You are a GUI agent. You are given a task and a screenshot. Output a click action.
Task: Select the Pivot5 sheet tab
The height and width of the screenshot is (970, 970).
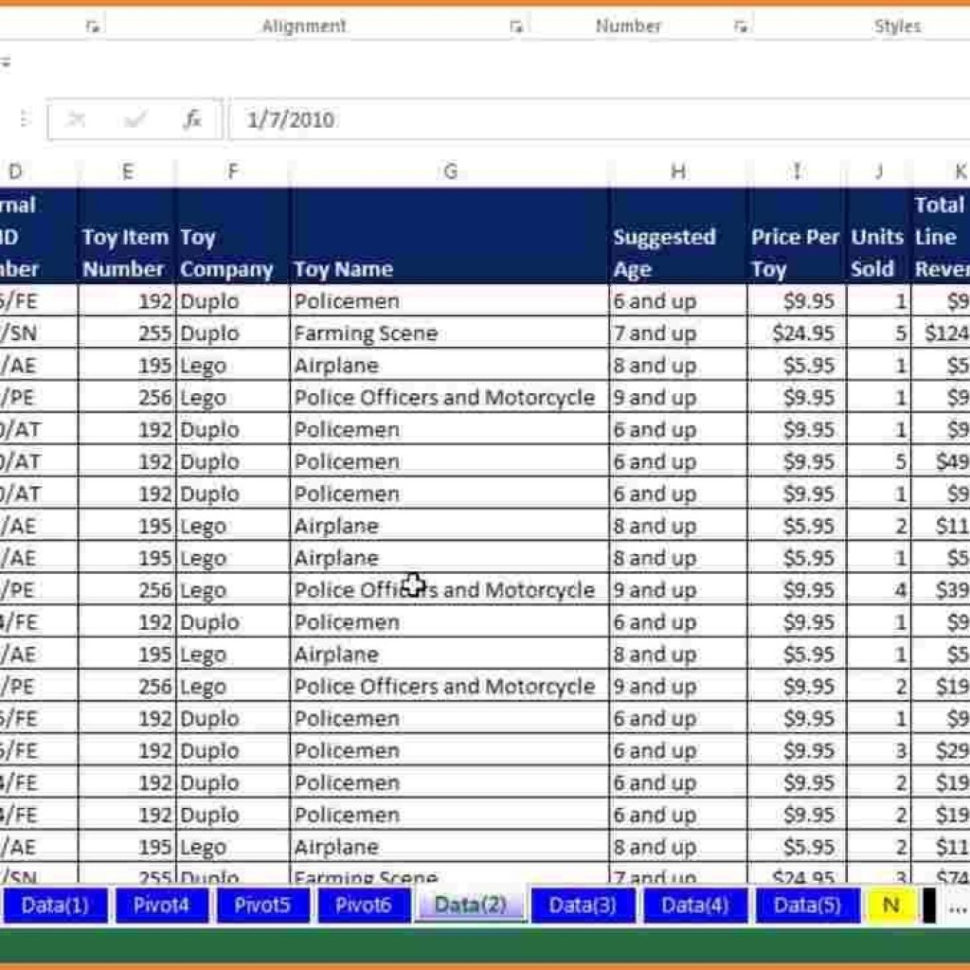tap(264, 905)
